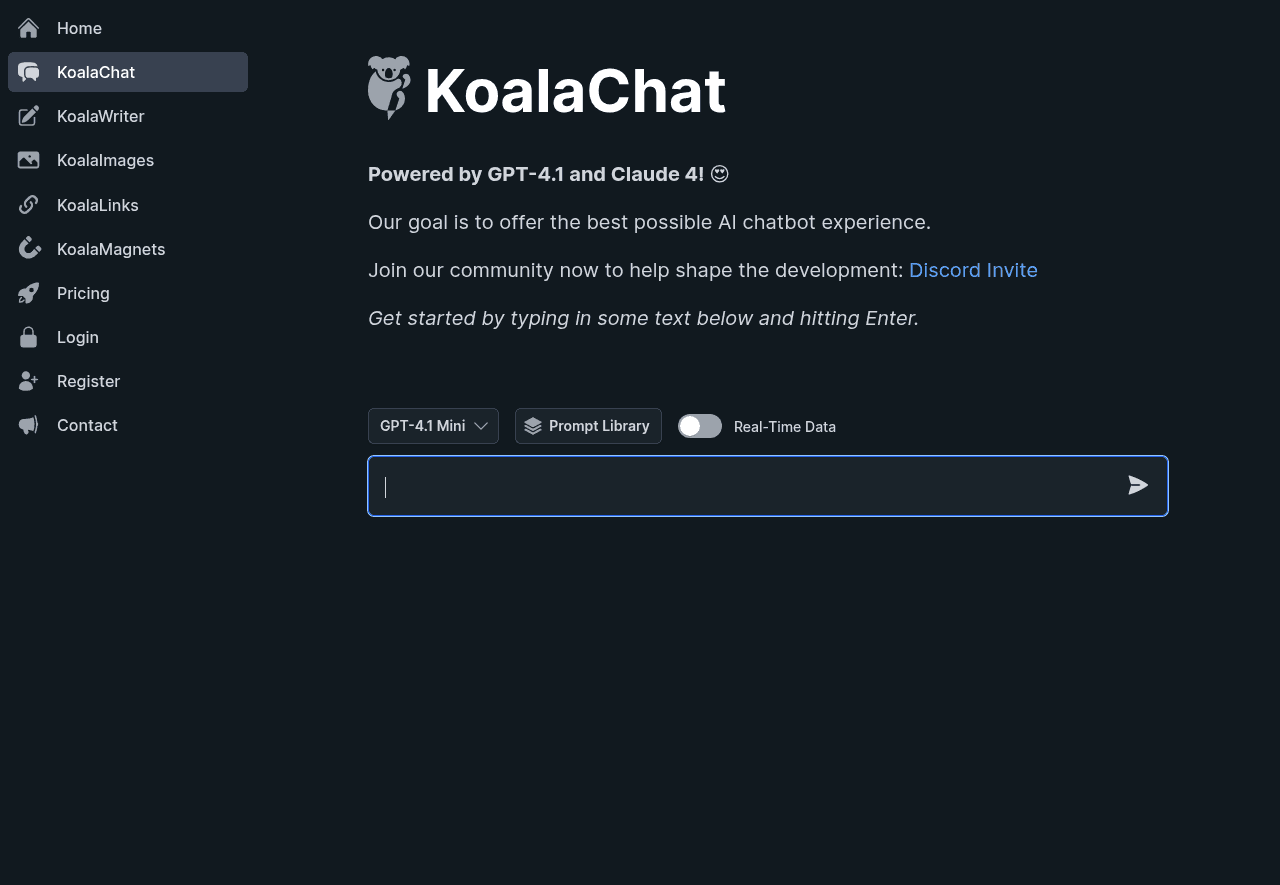Select the KoalaChat chat bubble icon
The height and width of the screenshot is (885, 1280).
[28, 71]
